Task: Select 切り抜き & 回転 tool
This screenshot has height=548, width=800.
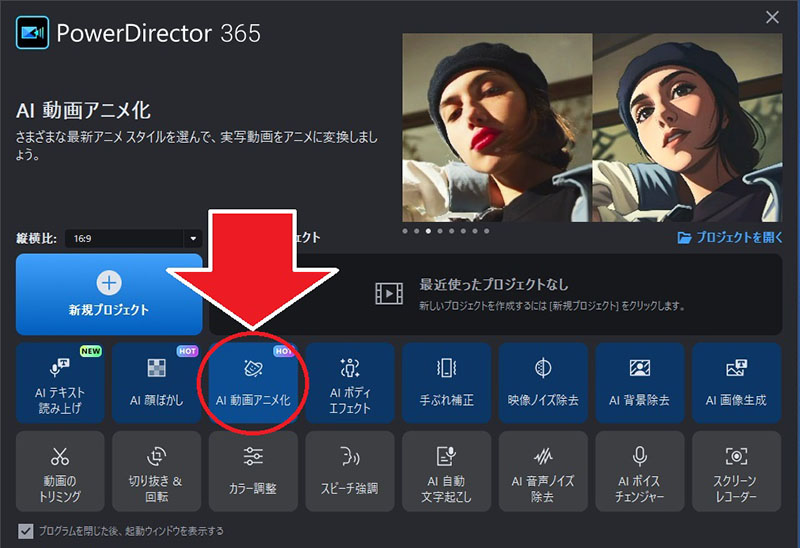Action: 157,471
